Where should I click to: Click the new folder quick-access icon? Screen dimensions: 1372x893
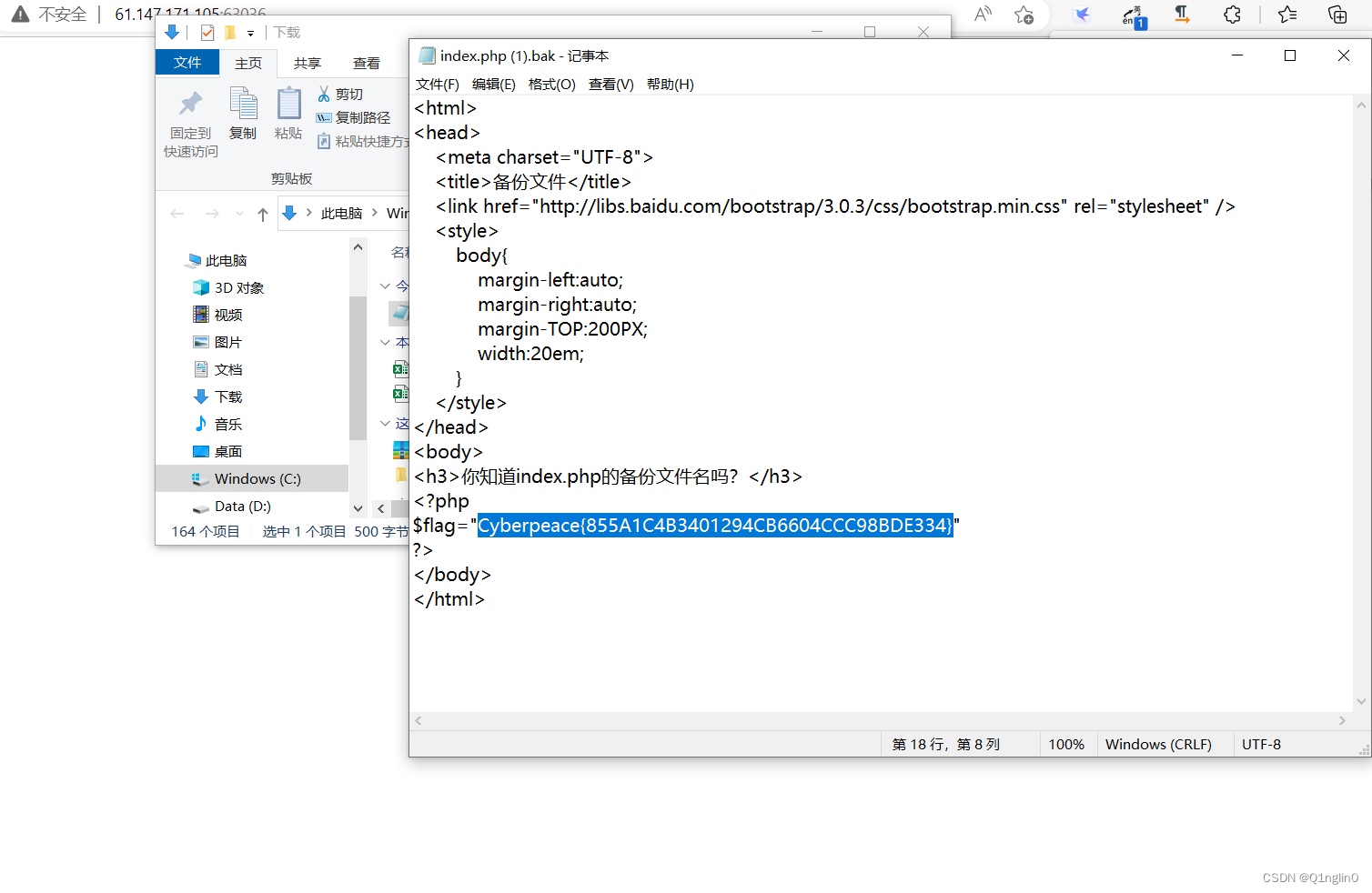[x=230, y=33]
